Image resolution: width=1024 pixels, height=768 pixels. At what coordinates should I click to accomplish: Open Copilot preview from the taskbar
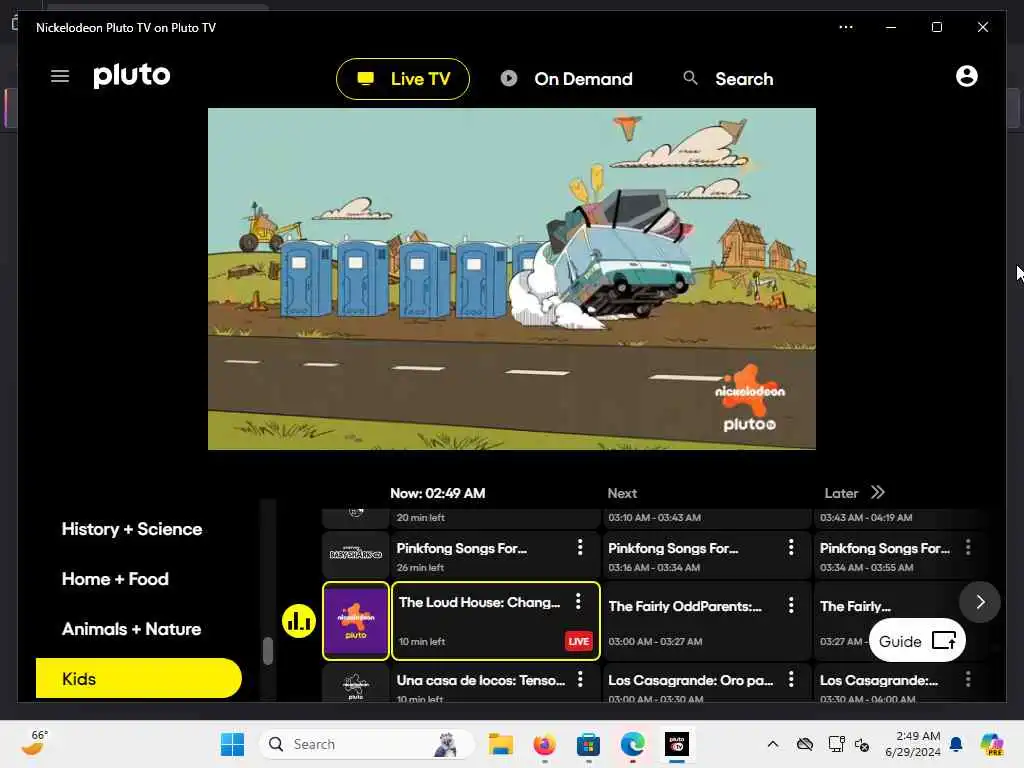coord(992,744)
